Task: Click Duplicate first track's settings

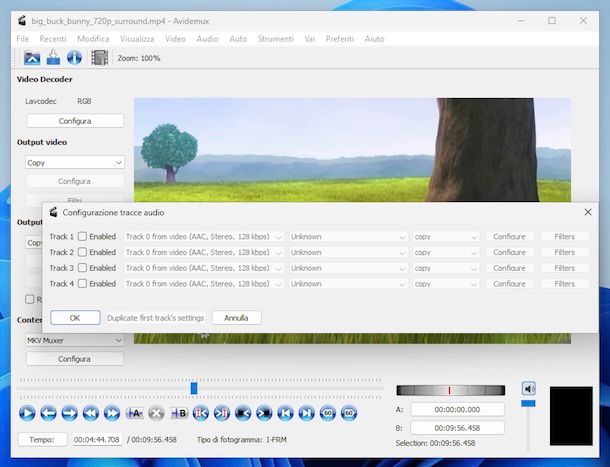Action: pyautogui.click(x=156, y=318)
